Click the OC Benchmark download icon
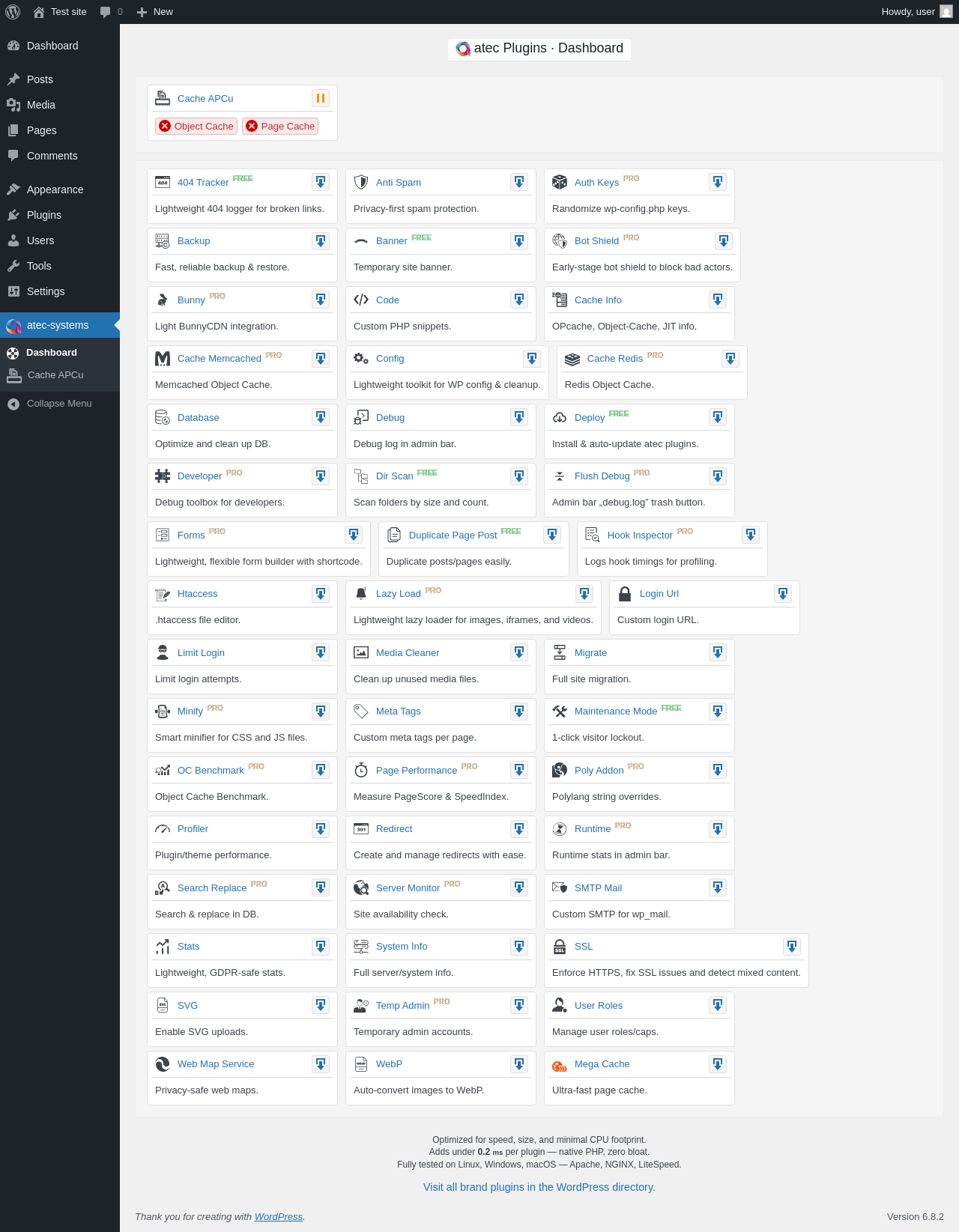This screenshot has width=959, height=1232. (x=321, y=771)
